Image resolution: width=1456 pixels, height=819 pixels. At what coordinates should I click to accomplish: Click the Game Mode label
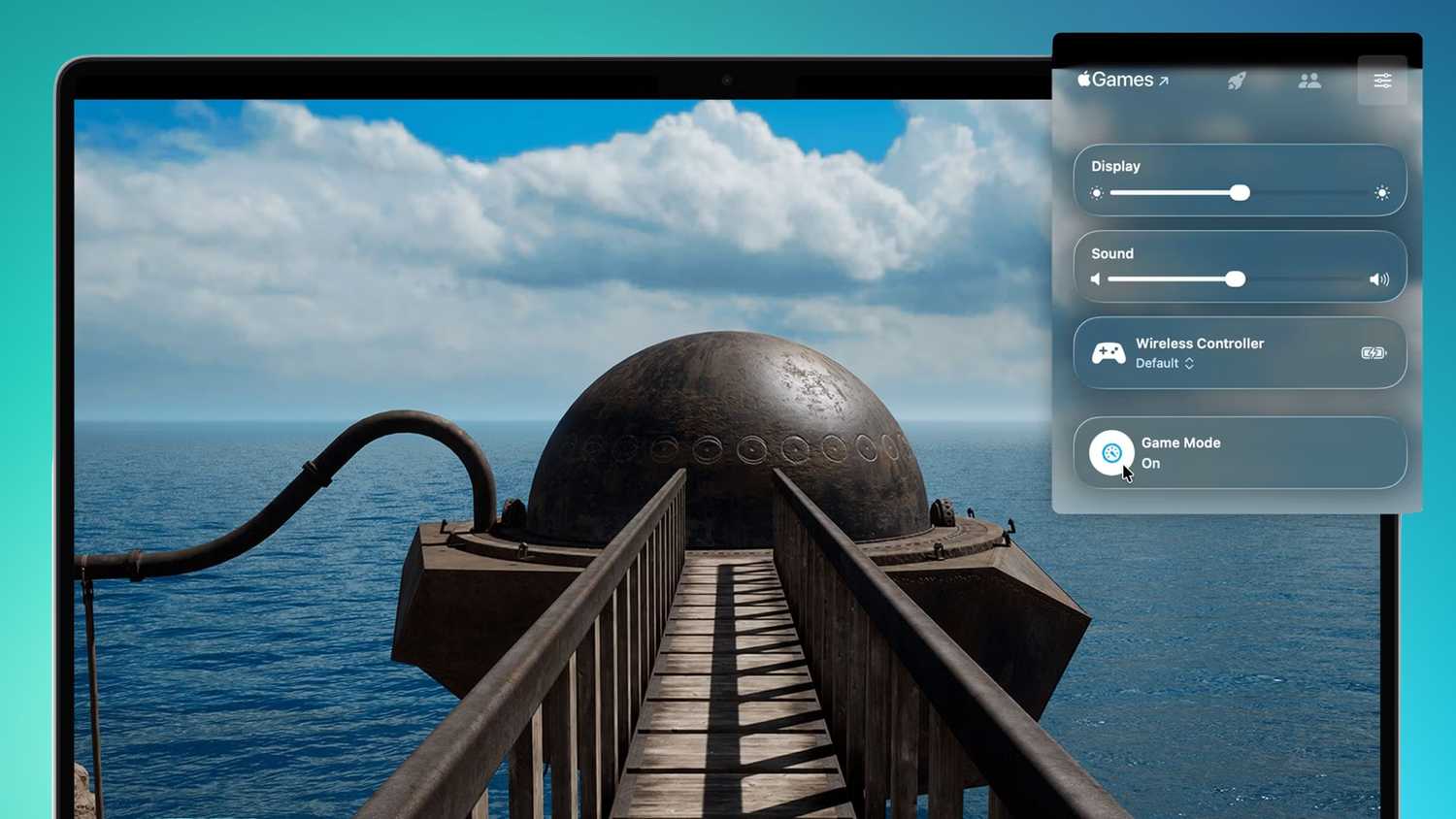click(1180, 442)
